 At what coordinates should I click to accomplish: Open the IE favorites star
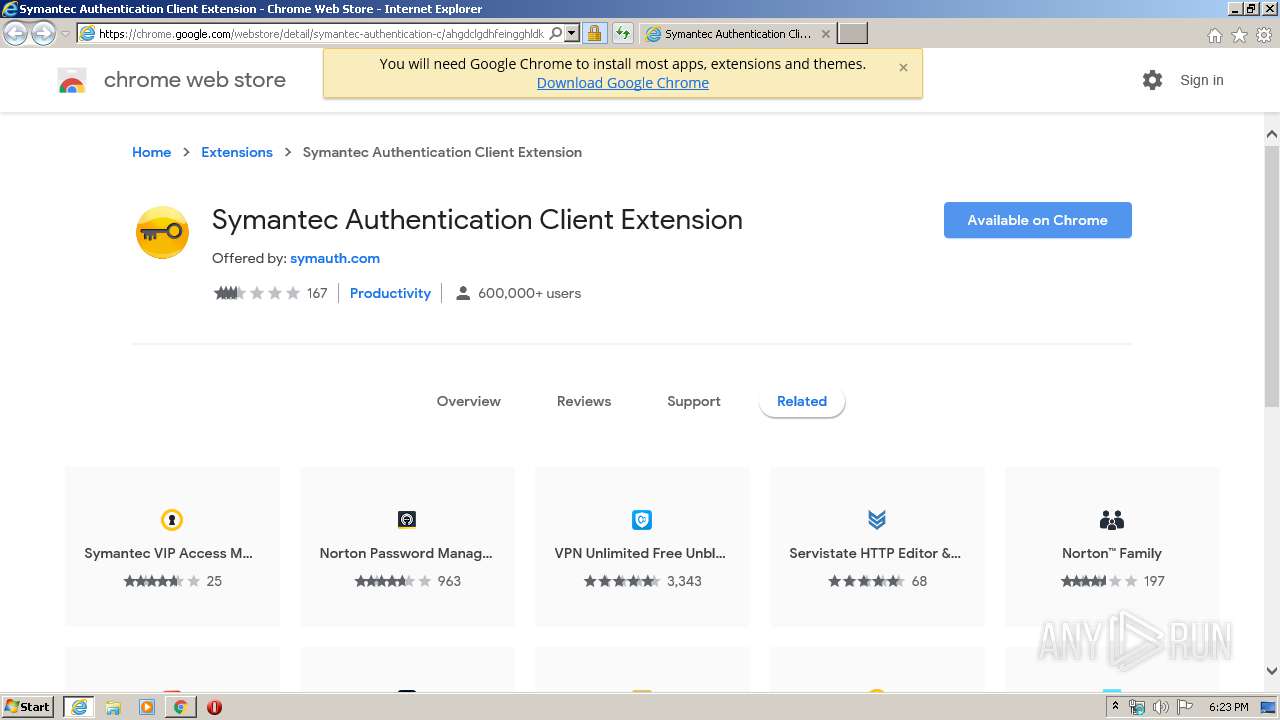pos(1239,35)
